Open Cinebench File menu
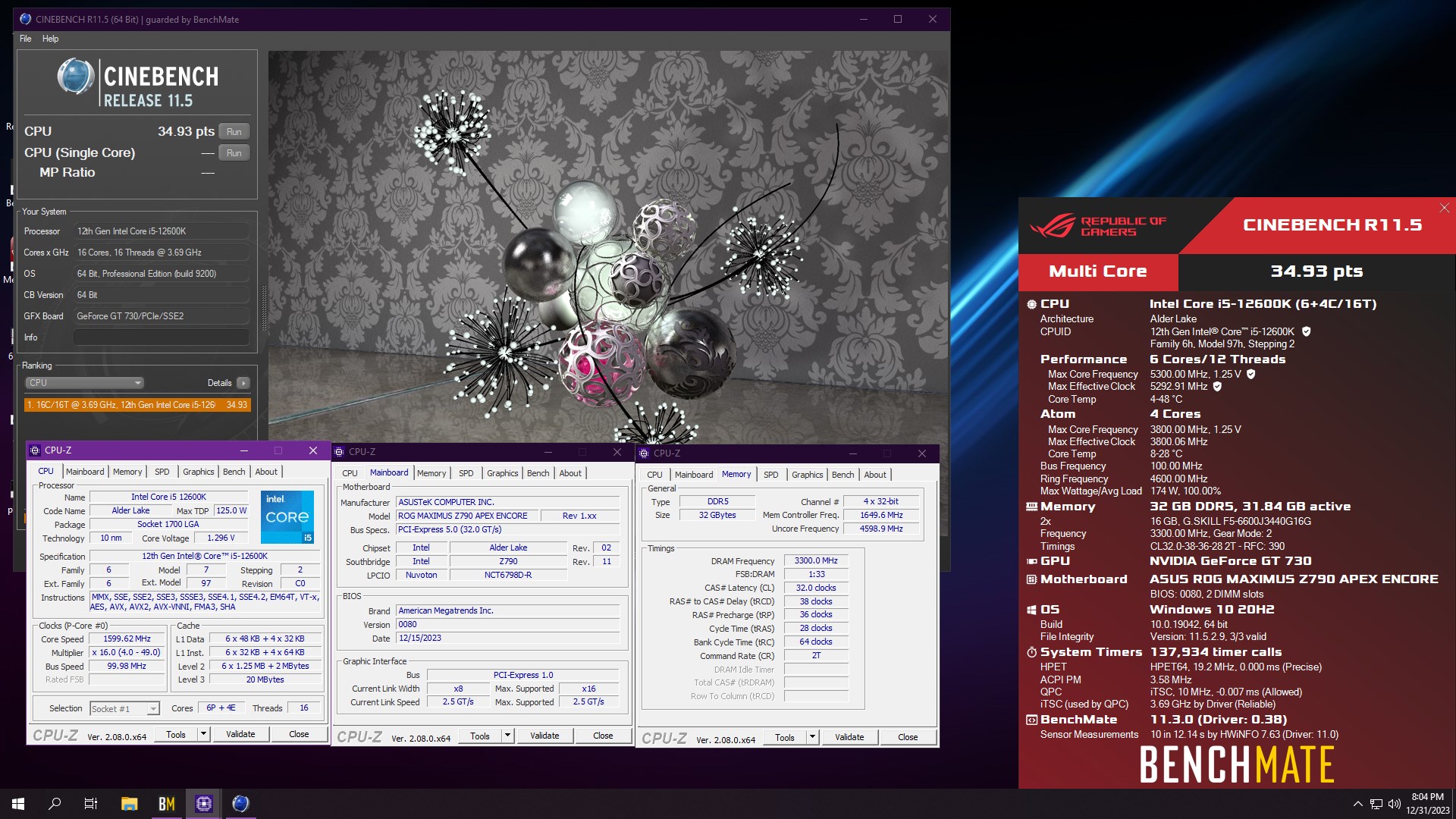 26,39
